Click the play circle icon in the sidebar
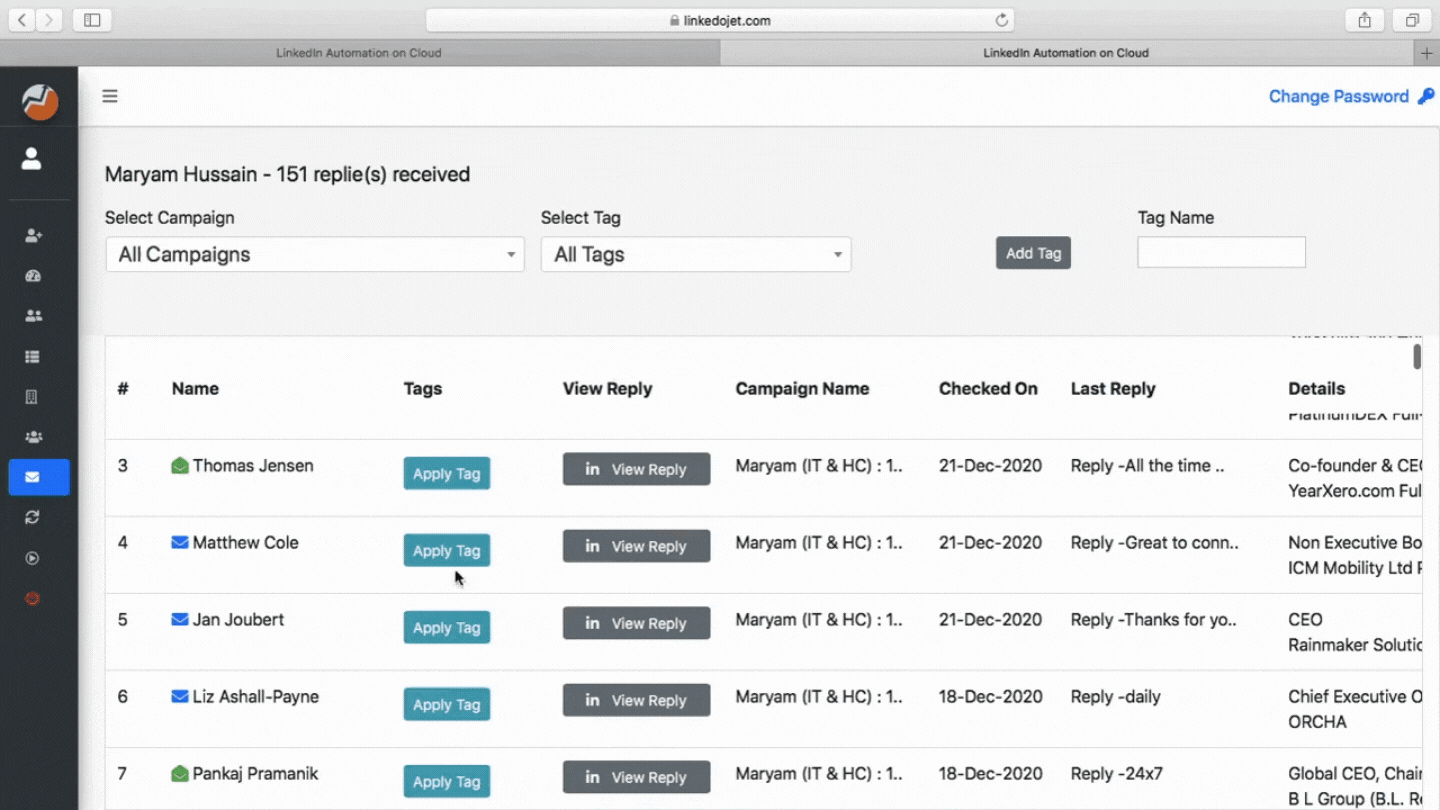Viewport: 1440px width, 810px height. (x=33, y=558)
